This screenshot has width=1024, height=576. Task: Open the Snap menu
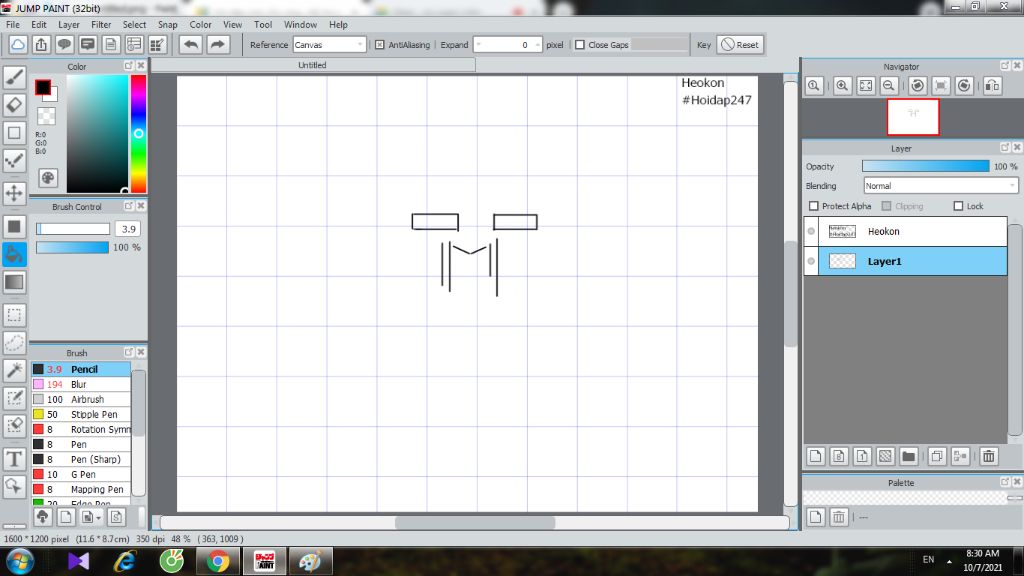point(167,25)
